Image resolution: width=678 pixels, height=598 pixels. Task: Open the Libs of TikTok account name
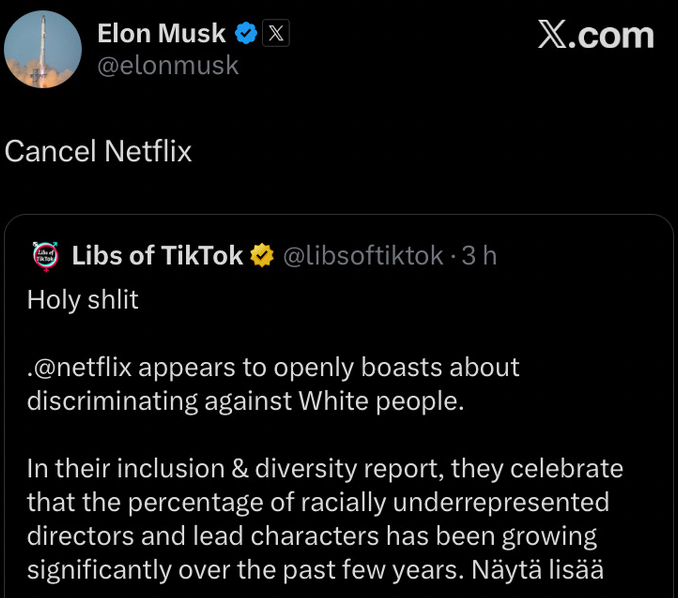tap(157, 256)
